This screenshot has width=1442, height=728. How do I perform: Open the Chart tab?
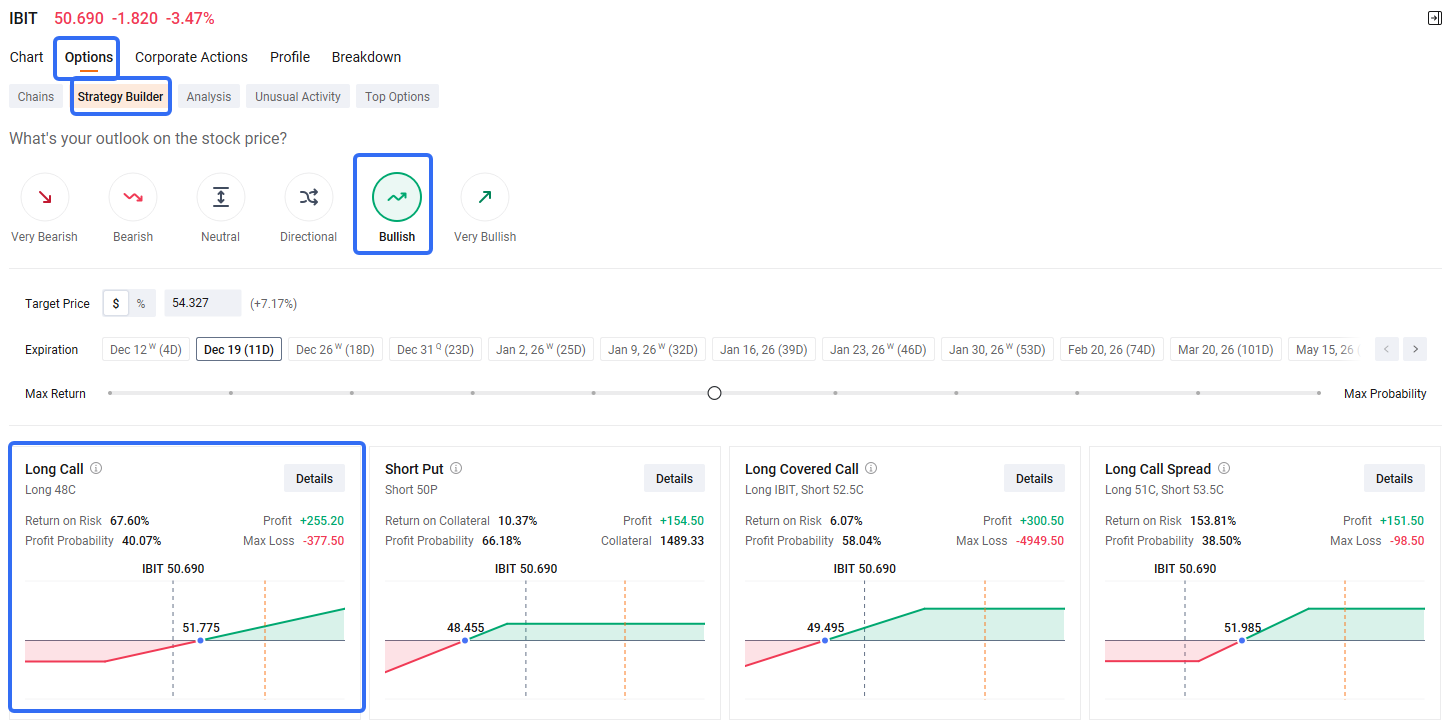(27, 57)
